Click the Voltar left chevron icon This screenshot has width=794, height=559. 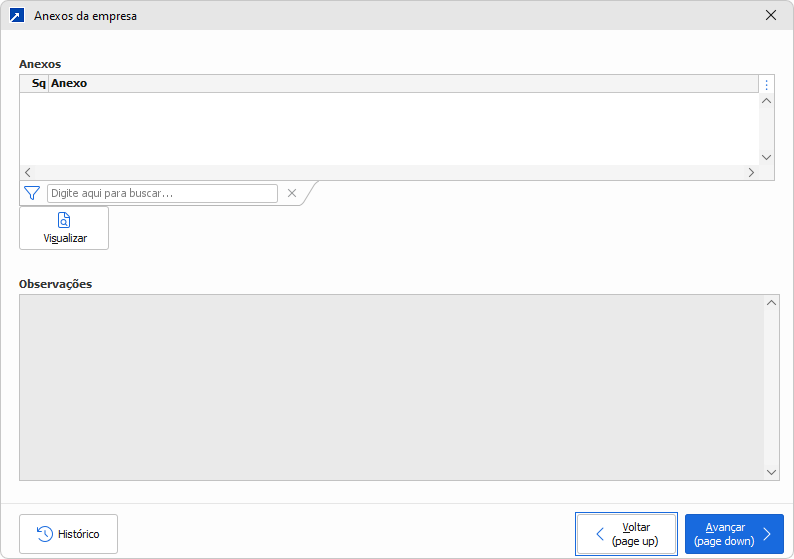tap(600, 534)
